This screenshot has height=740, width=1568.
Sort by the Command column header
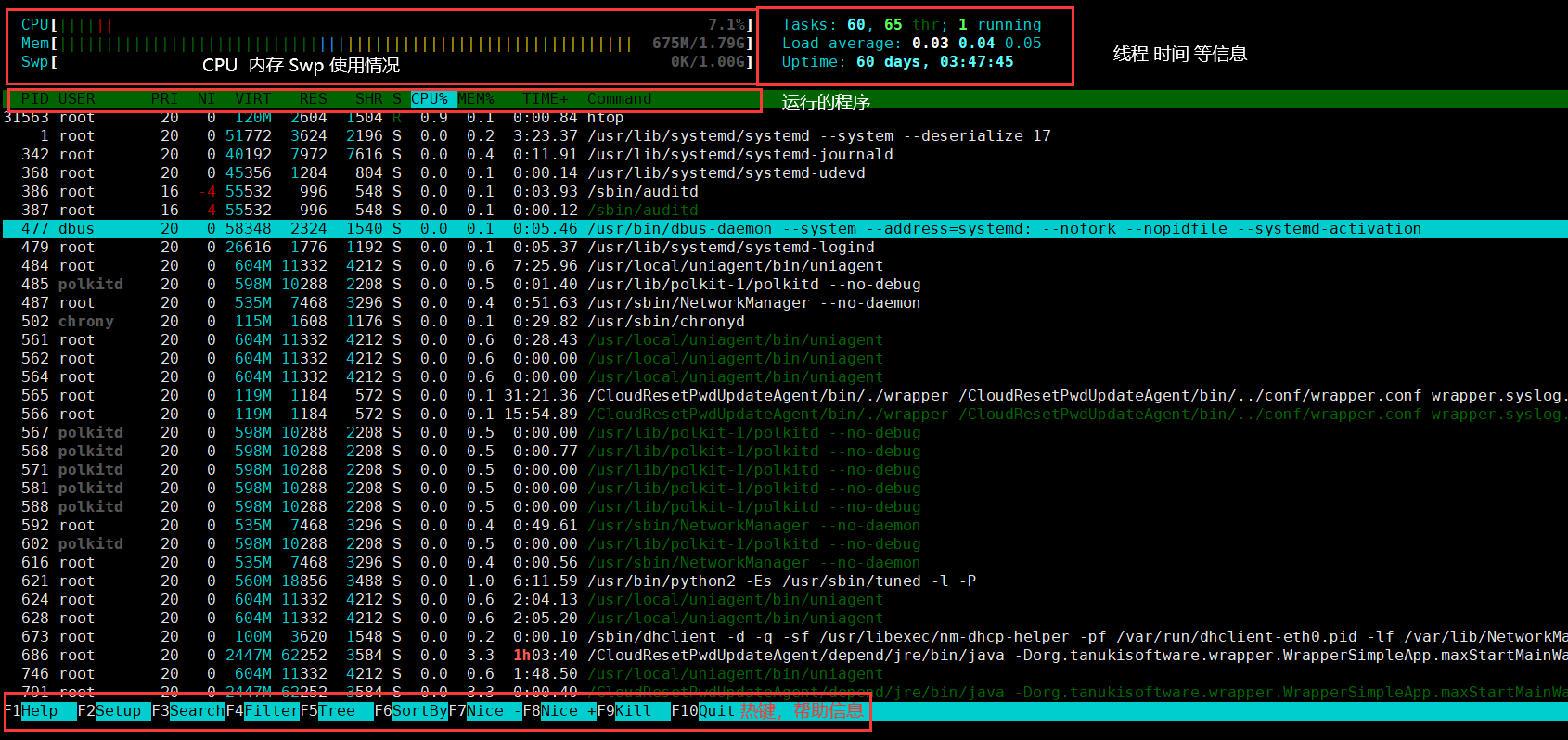pos(620,99)
